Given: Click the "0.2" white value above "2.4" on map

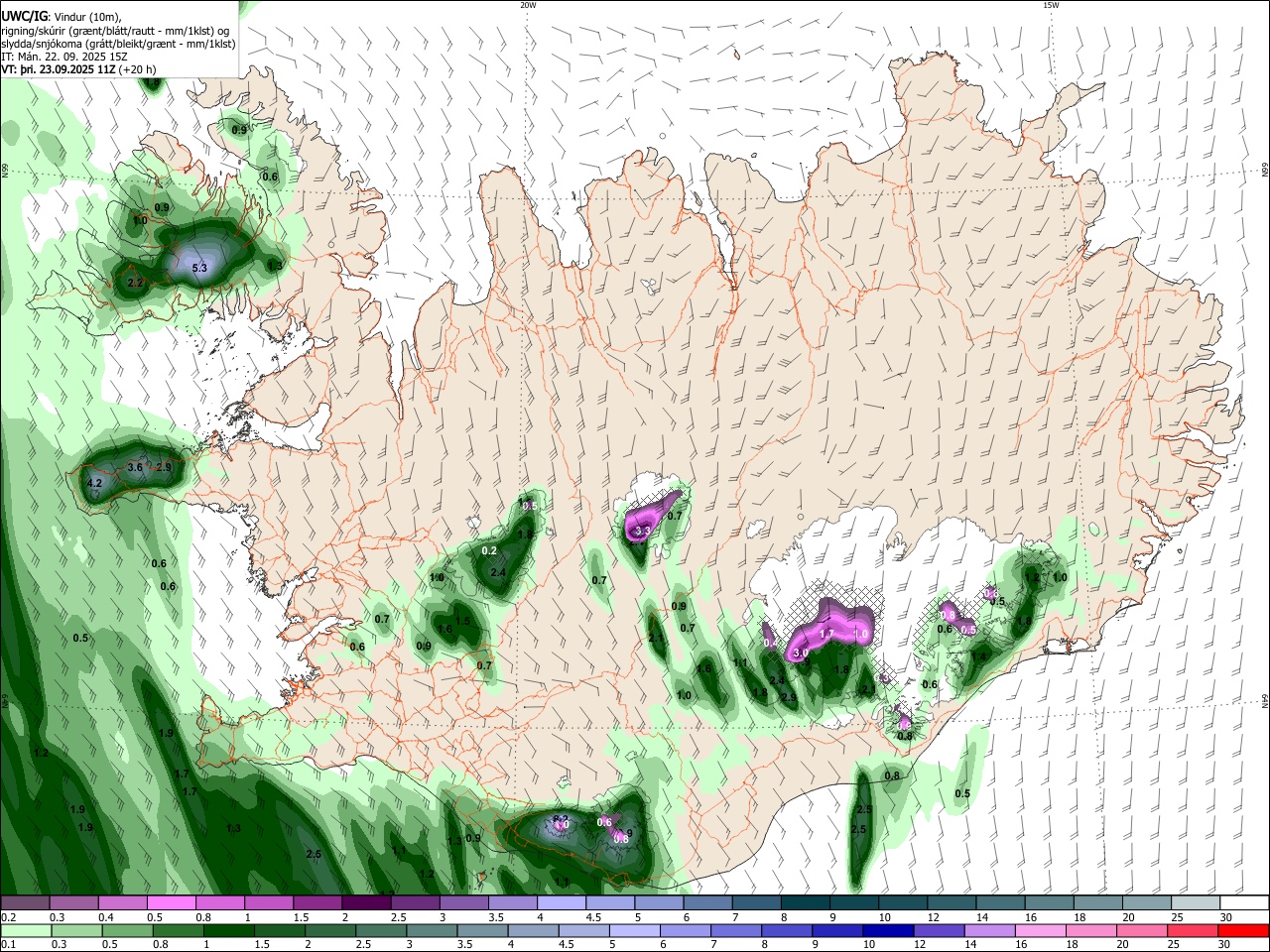Looking at the screenshot, I should (489, 550).
